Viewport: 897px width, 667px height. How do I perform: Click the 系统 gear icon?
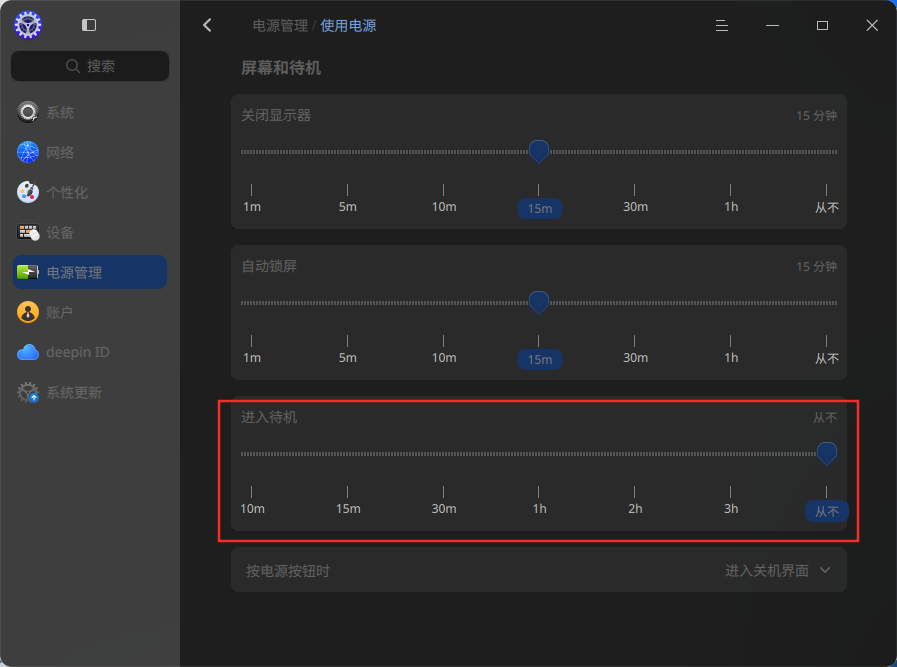27,112
